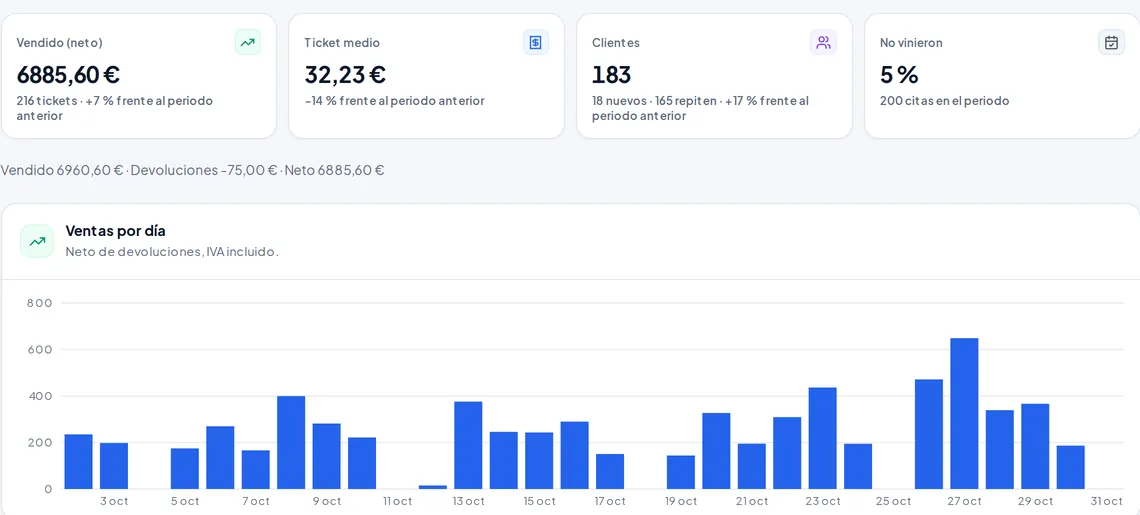
Task: Click the bar above 3 oct
Action: coord(114,466)
